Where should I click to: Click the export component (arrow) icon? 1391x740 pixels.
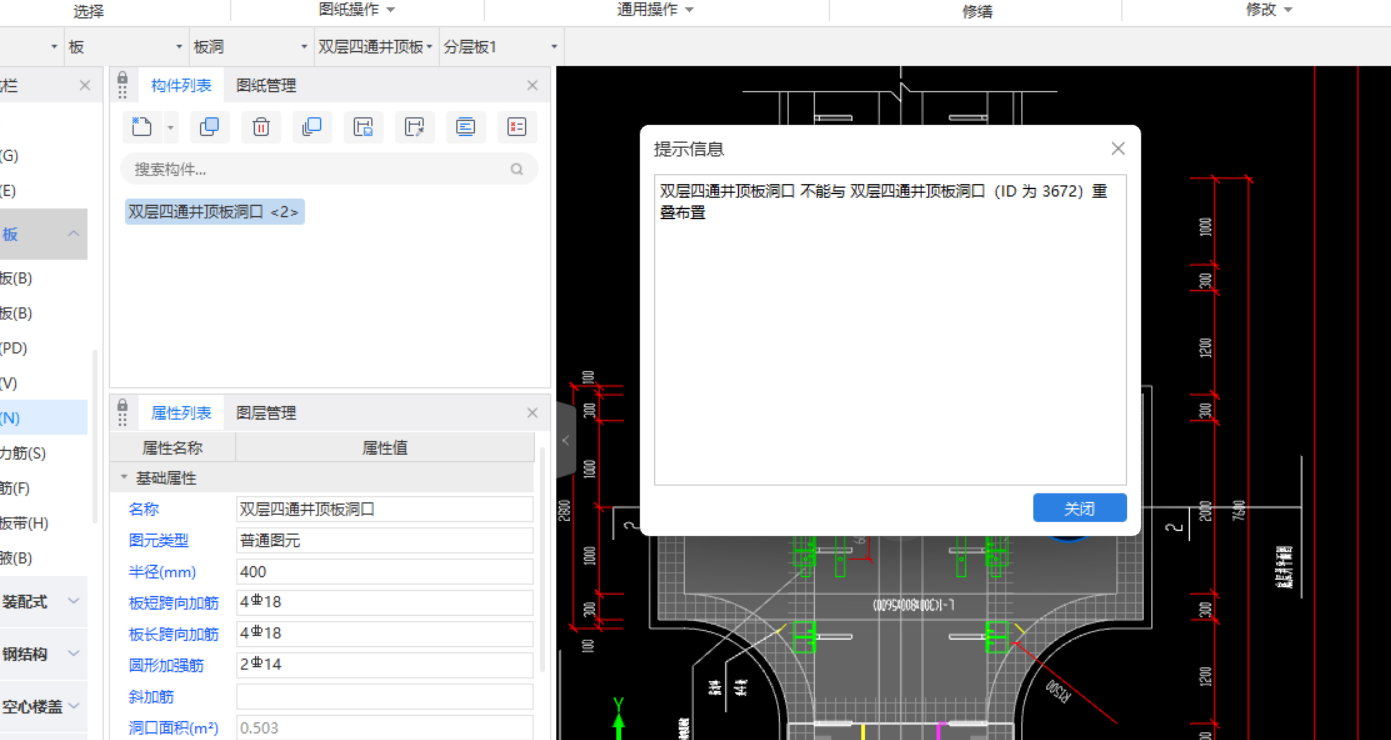pyautogui.click(x=414, y=126)
